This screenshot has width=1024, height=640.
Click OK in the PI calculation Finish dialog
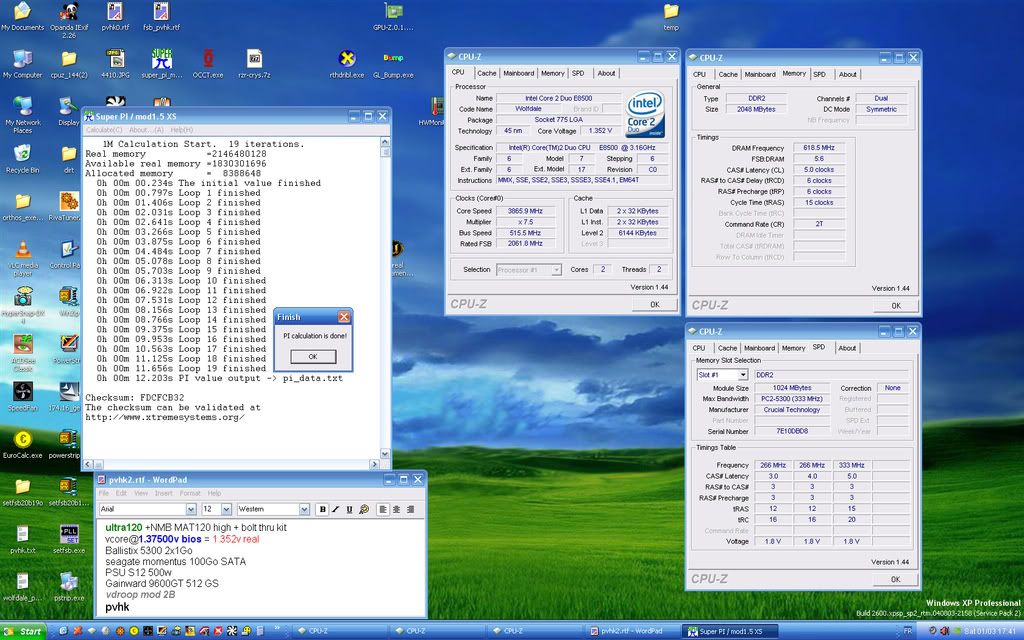pyautogui.click(x=313, y=356)
